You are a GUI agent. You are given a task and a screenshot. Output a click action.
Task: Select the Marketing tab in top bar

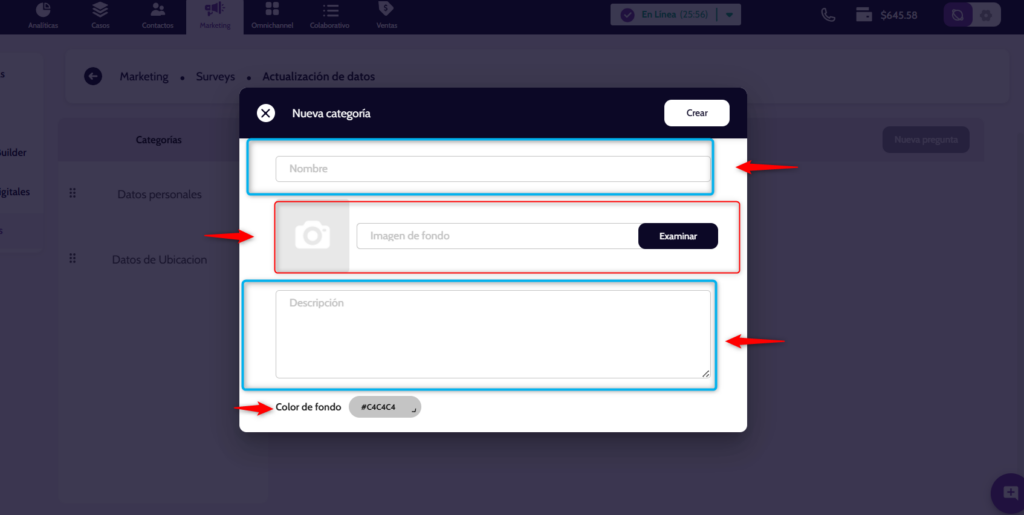(x=214, y=15)
